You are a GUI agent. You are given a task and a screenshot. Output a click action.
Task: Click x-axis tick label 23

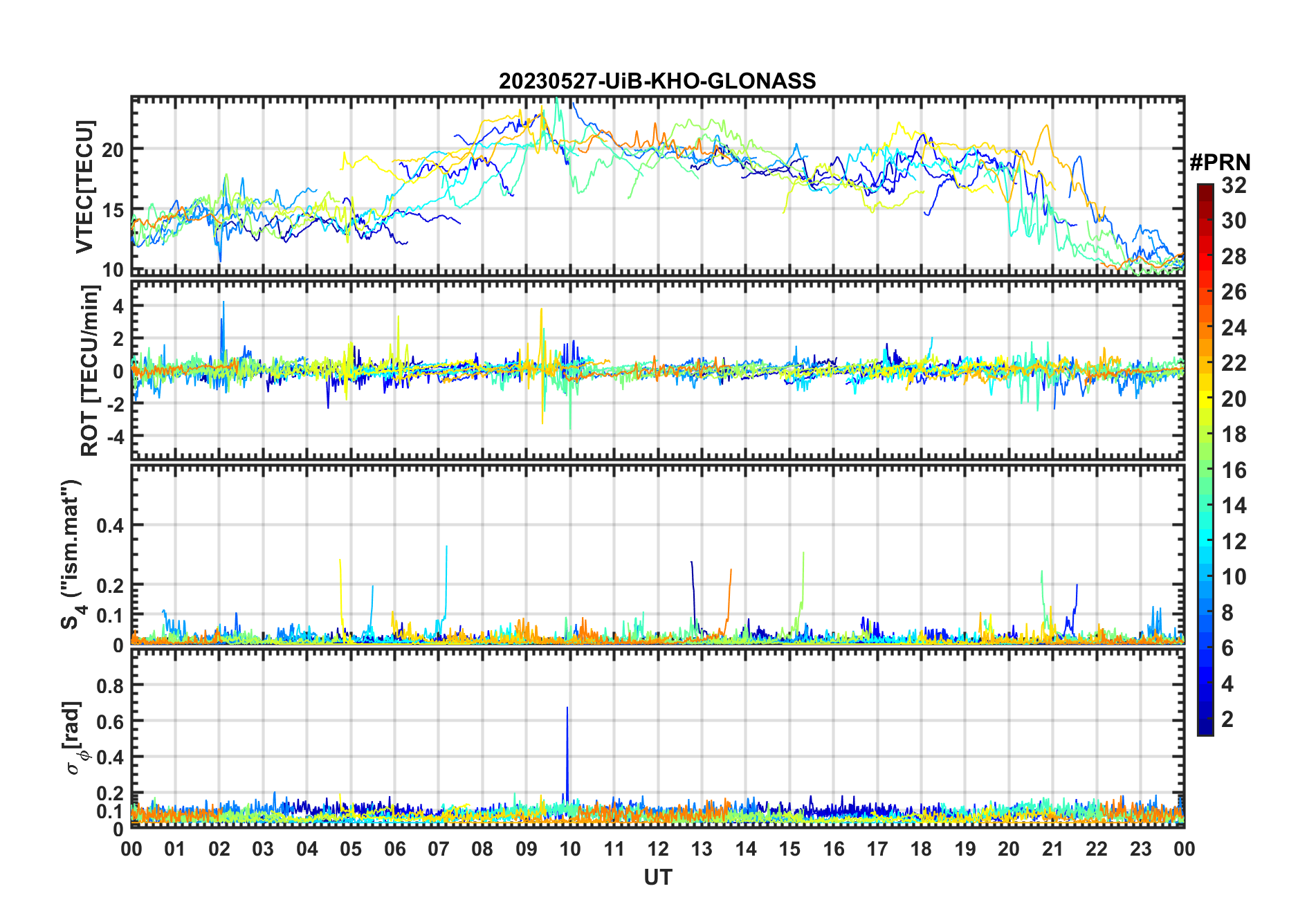point(1140,849)
